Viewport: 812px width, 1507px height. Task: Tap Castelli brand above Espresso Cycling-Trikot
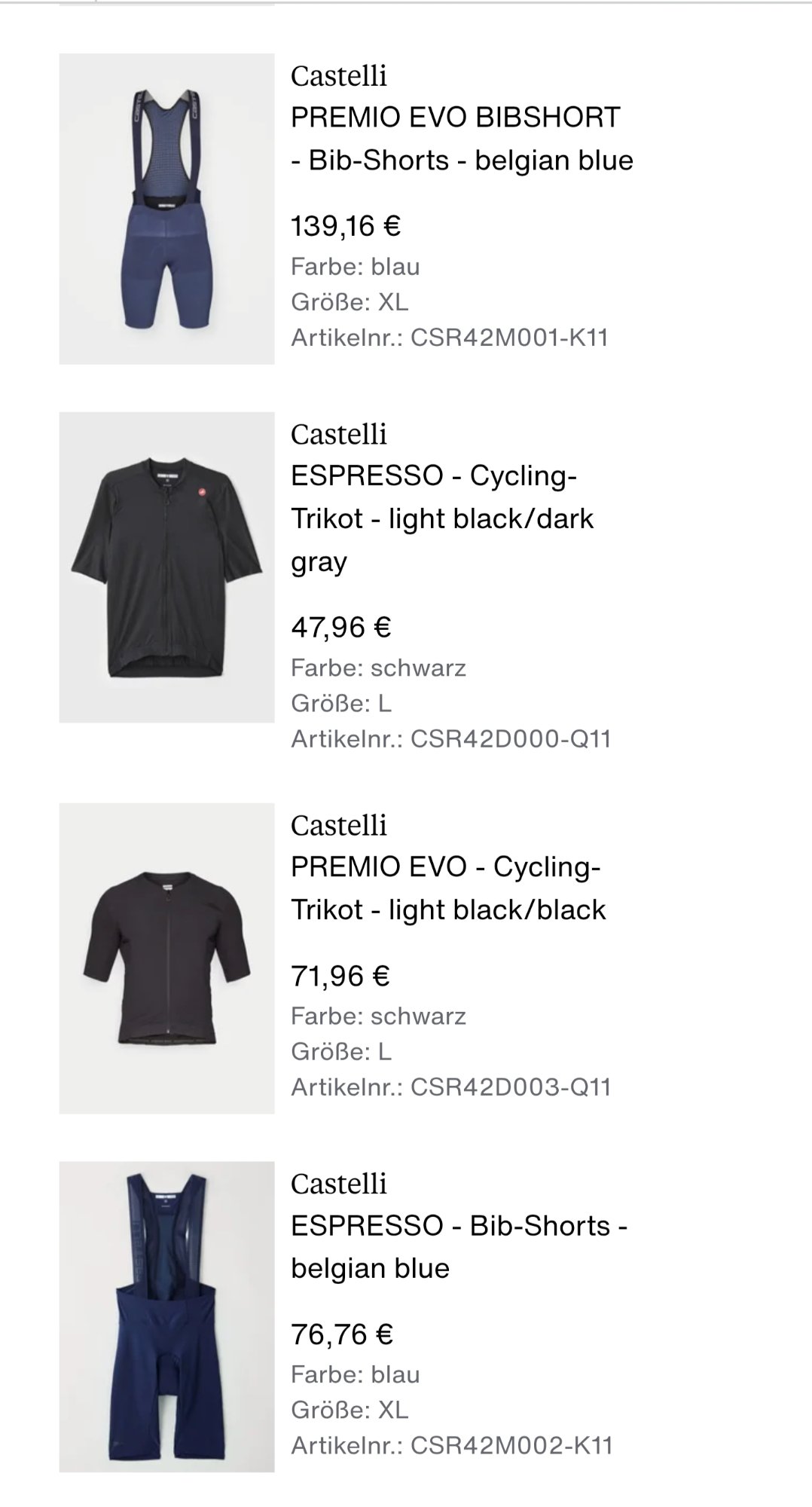tap(339, 434)
